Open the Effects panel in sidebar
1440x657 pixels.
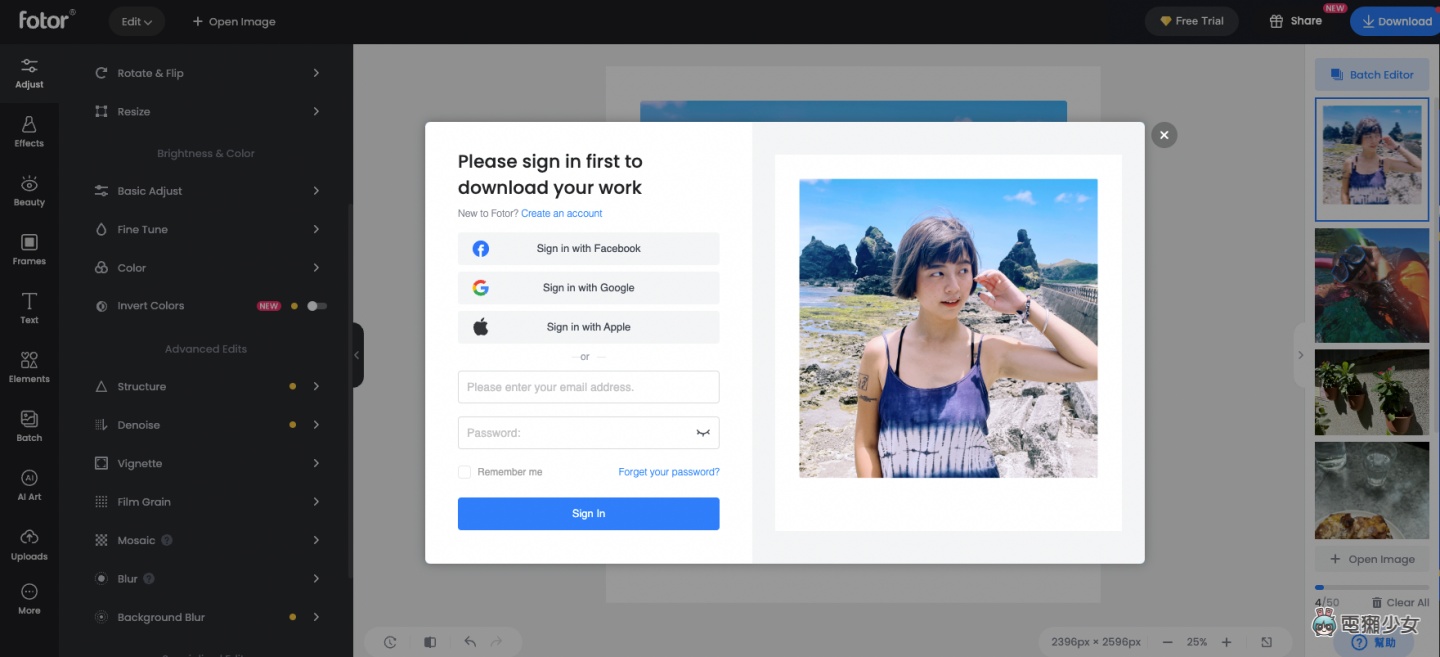[29, 131]
